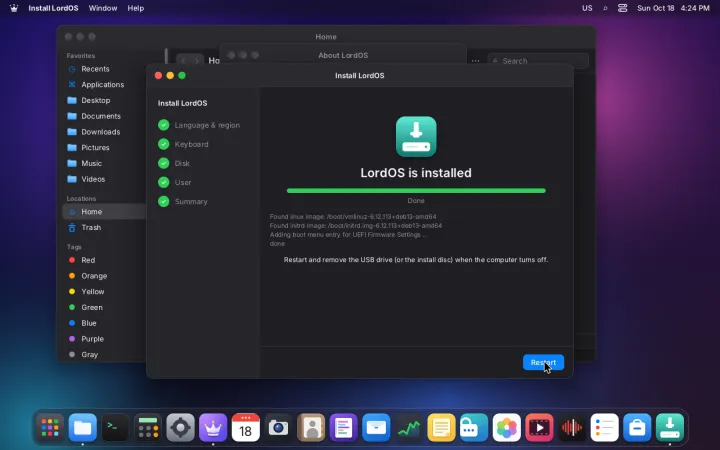Viewport: 720px width, 450px height.
Task: Click the 'Done' status text
Action: [x=416, y=201]
